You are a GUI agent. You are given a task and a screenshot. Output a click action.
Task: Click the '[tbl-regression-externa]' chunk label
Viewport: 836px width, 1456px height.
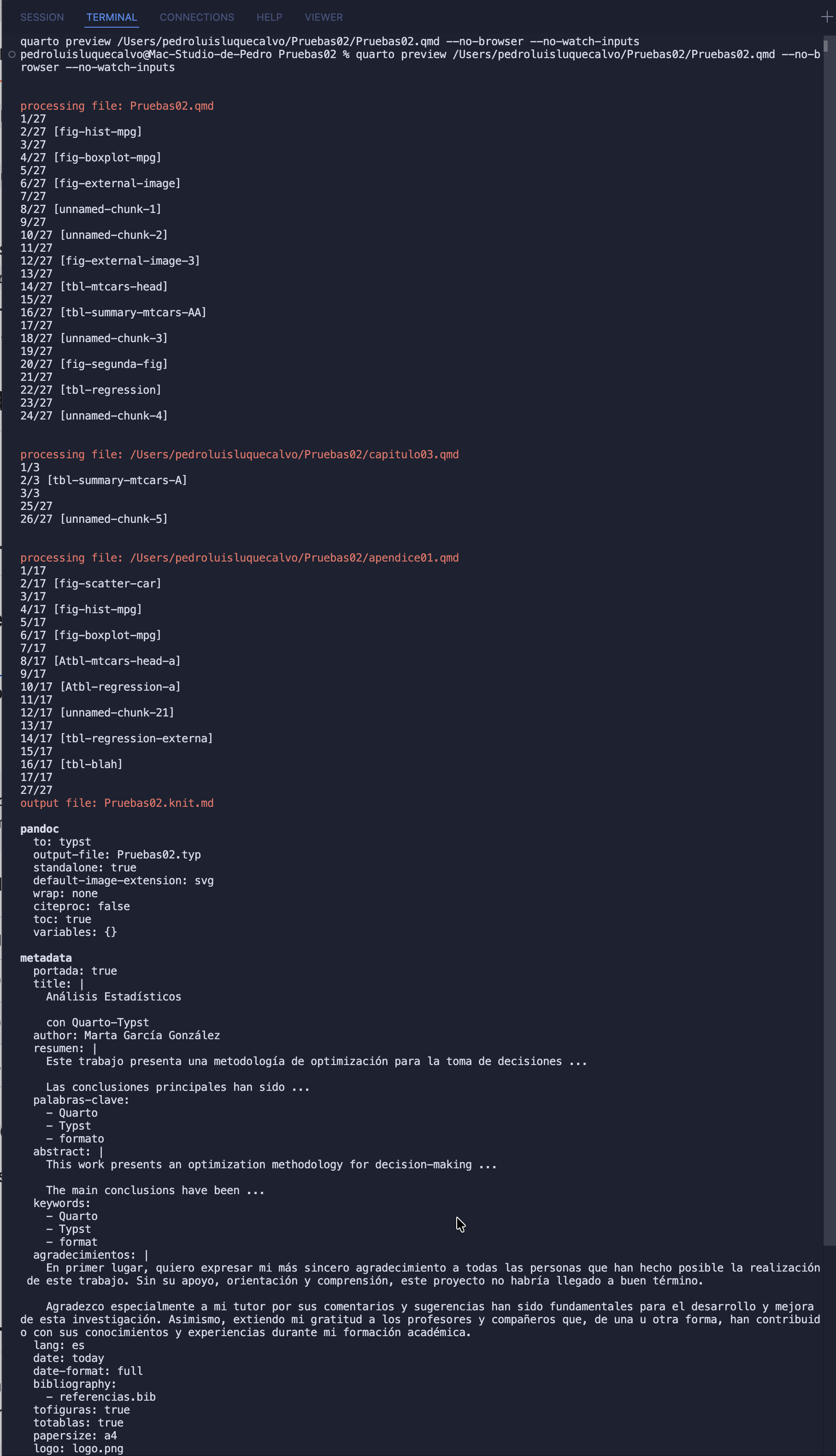pyautogui.click(x=137, y=739)
